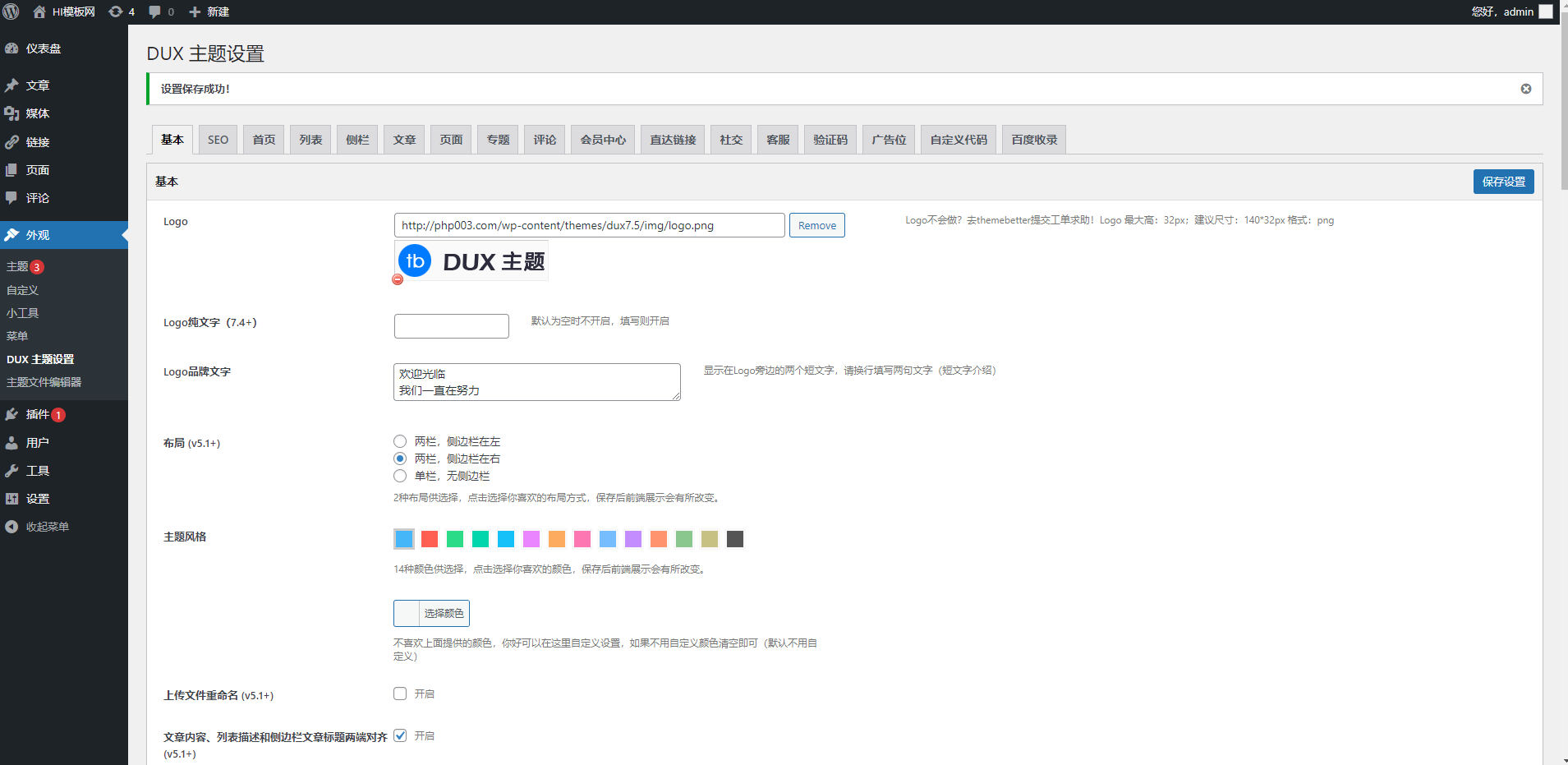The image size is (1568, 765).
Task: Click the Logo品牌文字 textarea
Action: pyautogui.click(x=537, y=382)
